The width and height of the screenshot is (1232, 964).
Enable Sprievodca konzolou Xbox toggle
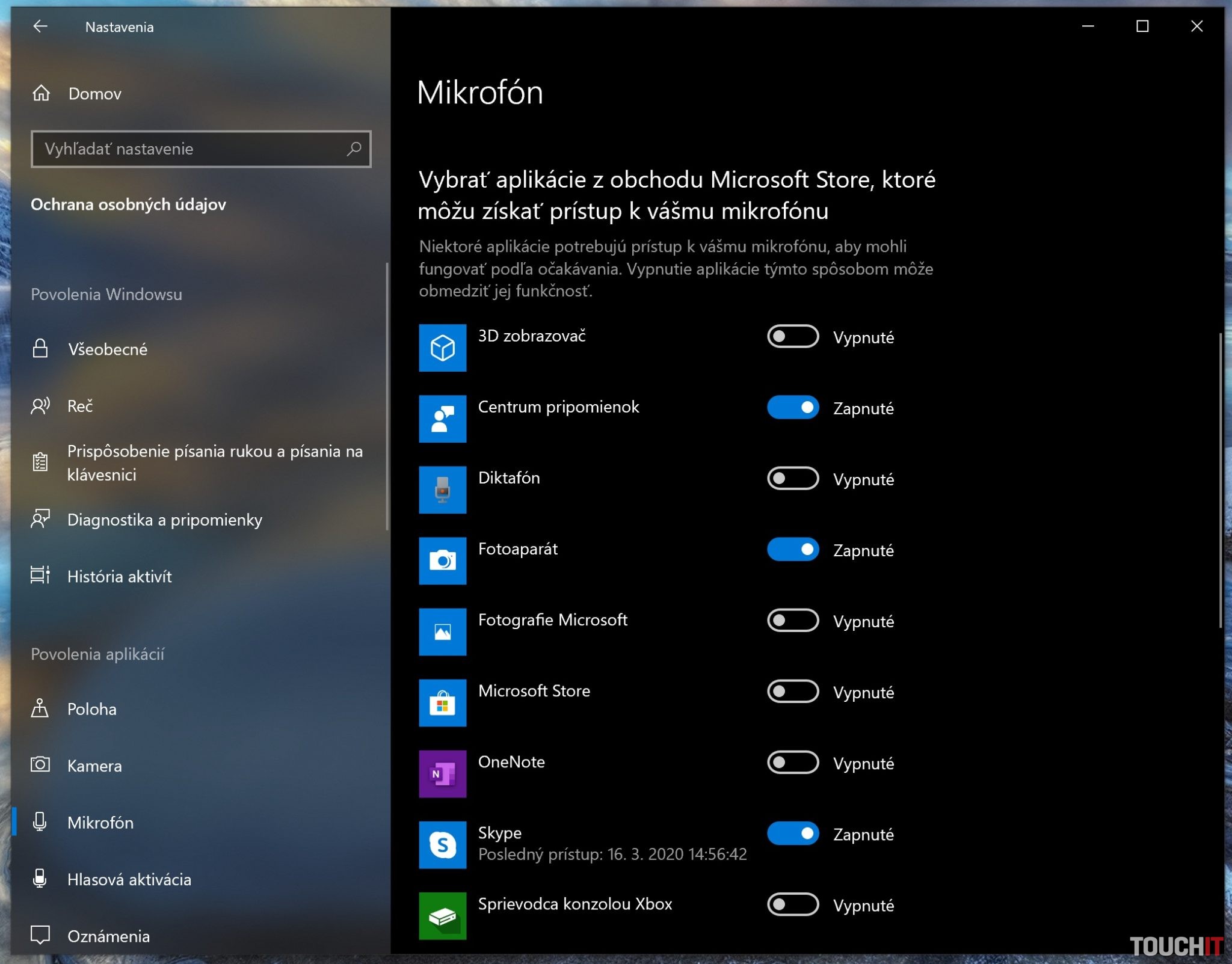click(792, 904)
